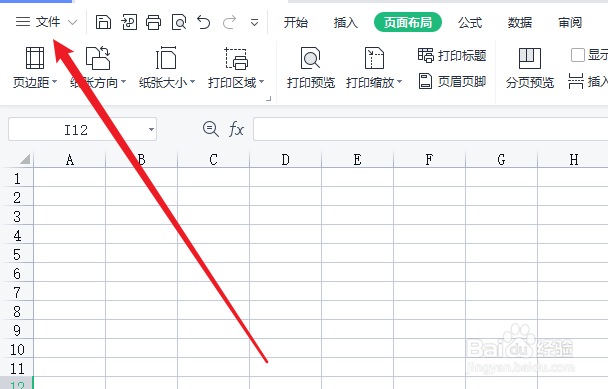Viewport: 608px width, 389px height.
Task: Select row 11 header
Action: (17, 368)
